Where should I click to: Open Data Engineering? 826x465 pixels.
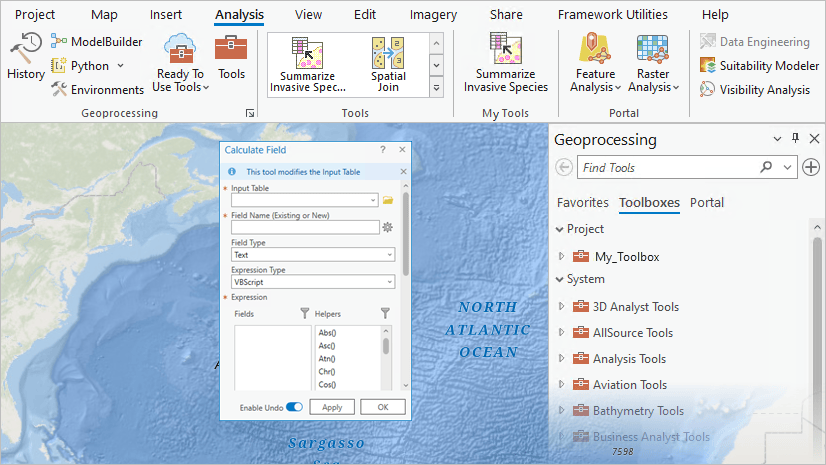(x=755, y=42)
